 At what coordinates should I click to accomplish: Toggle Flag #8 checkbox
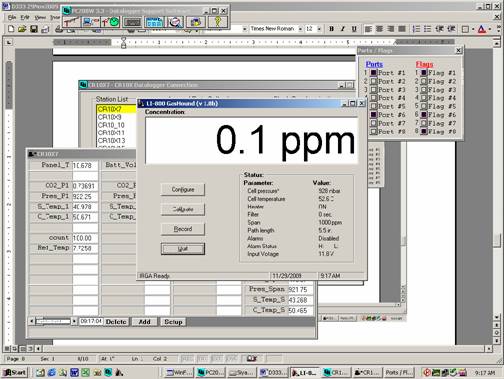pyautogui.click(x=424, y=131)
